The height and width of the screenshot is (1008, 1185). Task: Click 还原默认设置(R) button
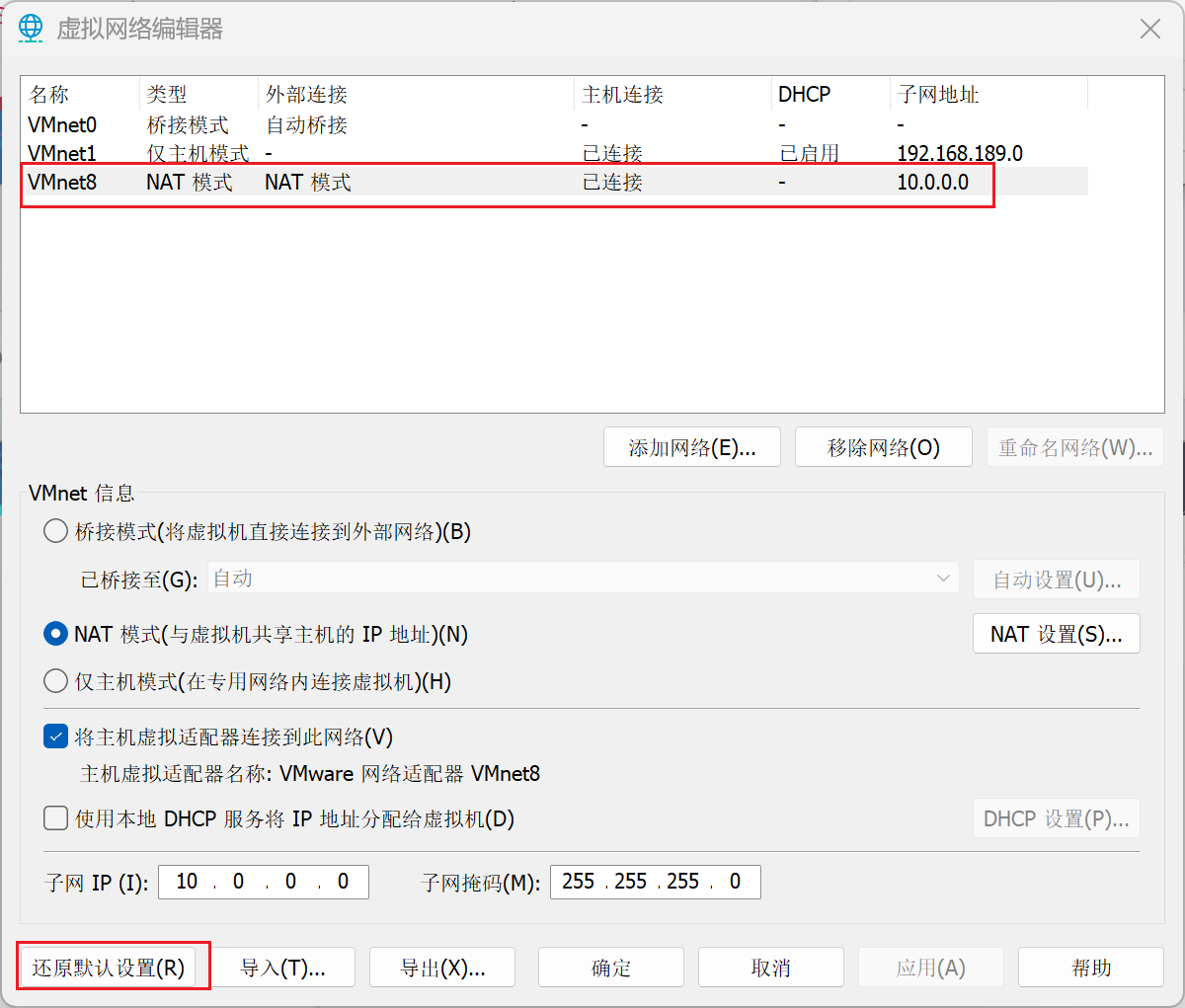109,968
